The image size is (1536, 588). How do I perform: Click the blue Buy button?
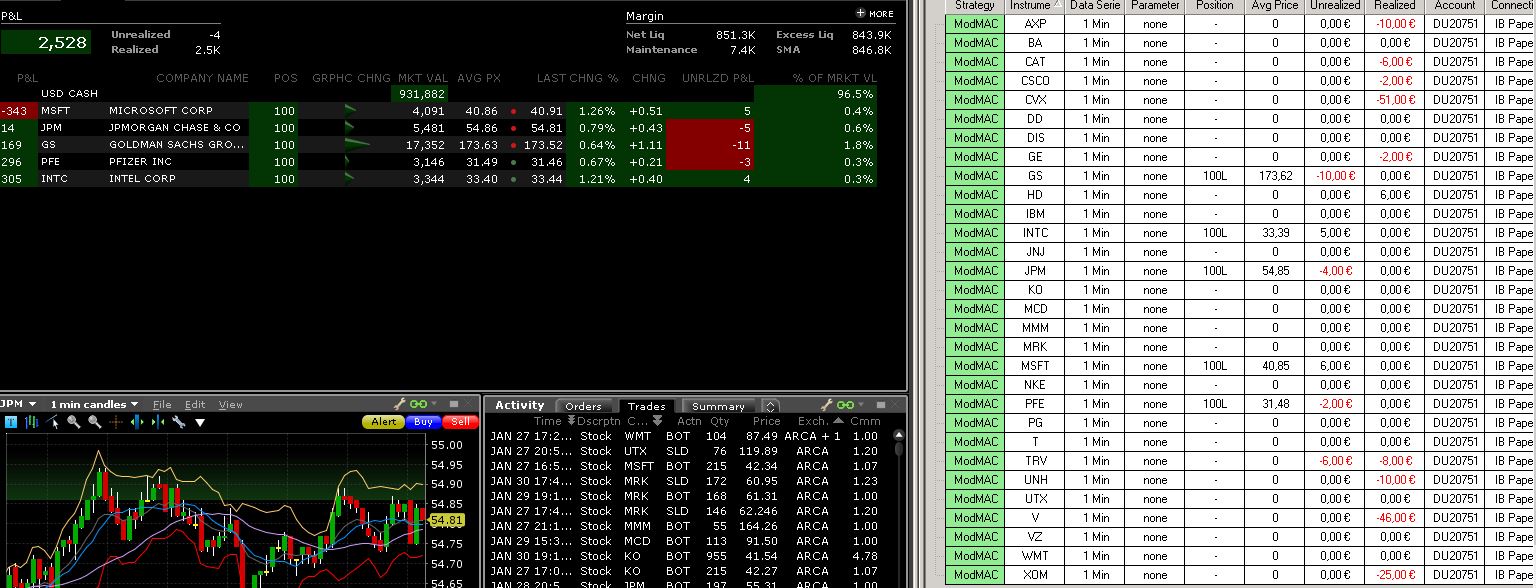pos(423,422)
